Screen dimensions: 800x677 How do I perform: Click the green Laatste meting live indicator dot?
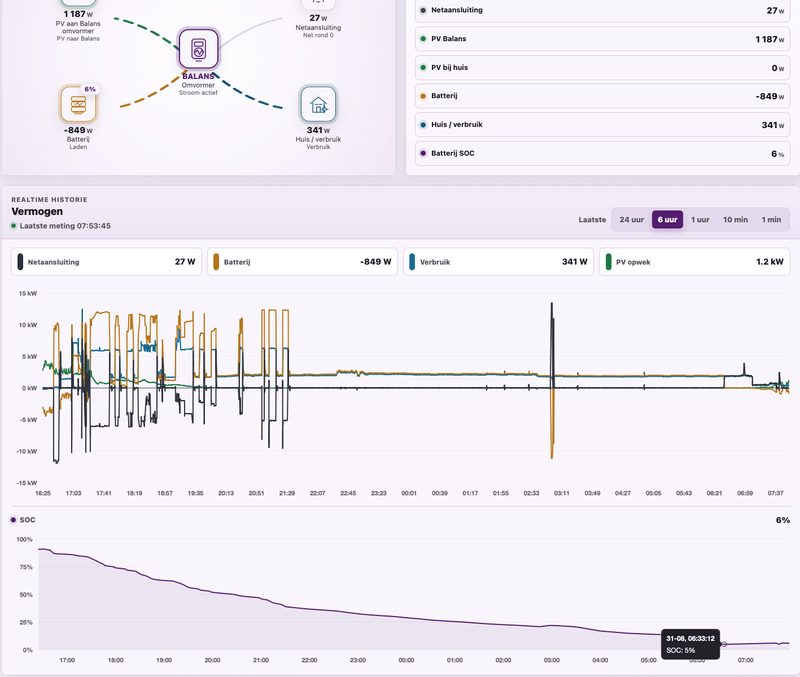pyautogui.click(x=14, y=225)
